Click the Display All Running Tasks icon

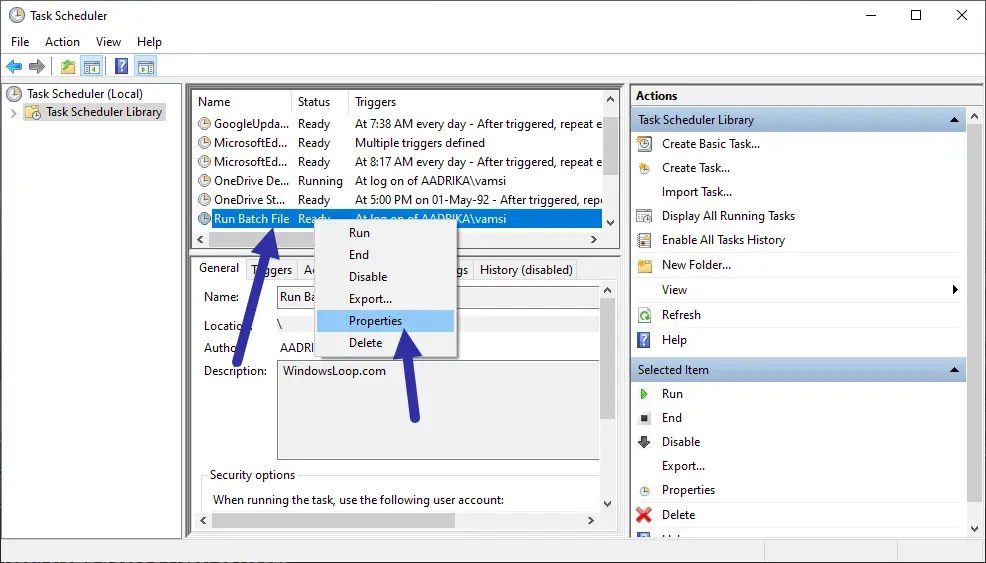click(645, 216)
